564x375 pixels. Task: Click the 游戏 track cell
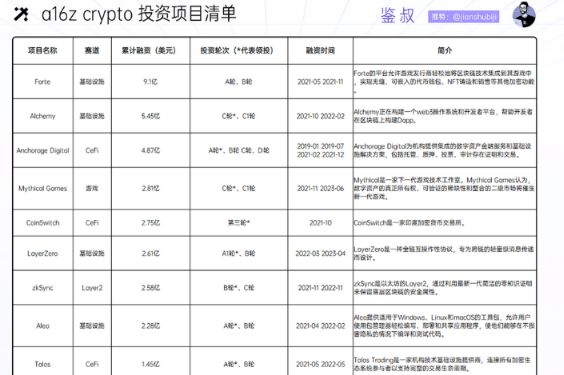click(x=92, y=188)
